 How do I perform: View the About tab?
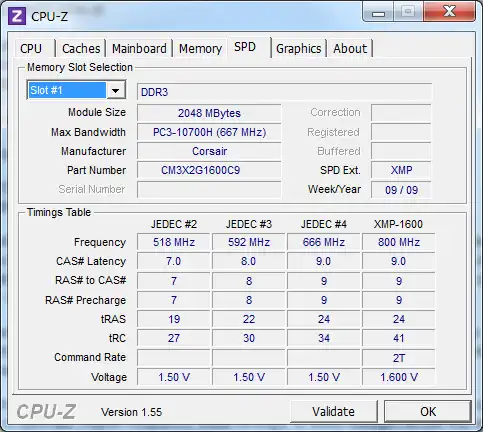(350, 49)
